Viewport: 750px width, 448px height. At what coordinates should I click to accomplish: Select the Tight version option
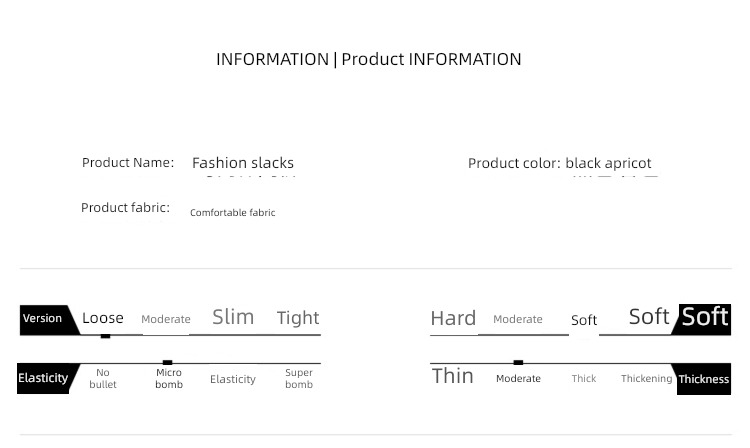pos(298,317)
